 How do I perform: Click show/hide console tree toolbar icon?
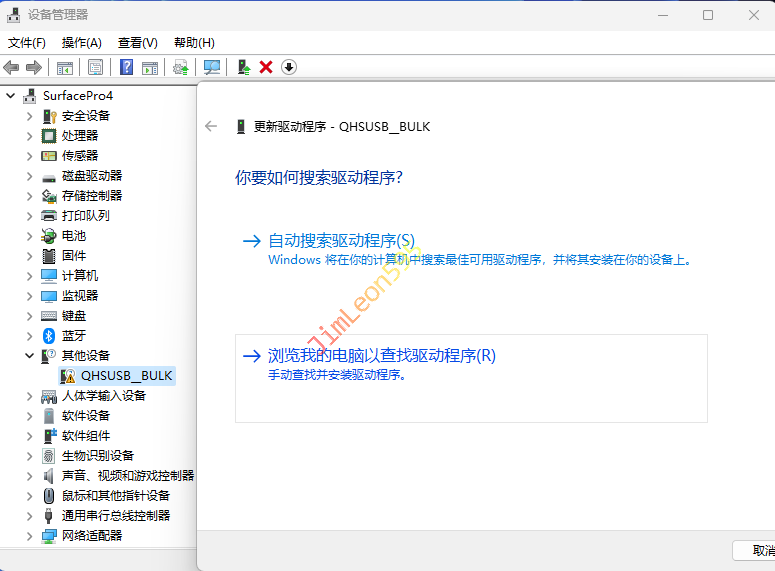click(x=64, y=67)
